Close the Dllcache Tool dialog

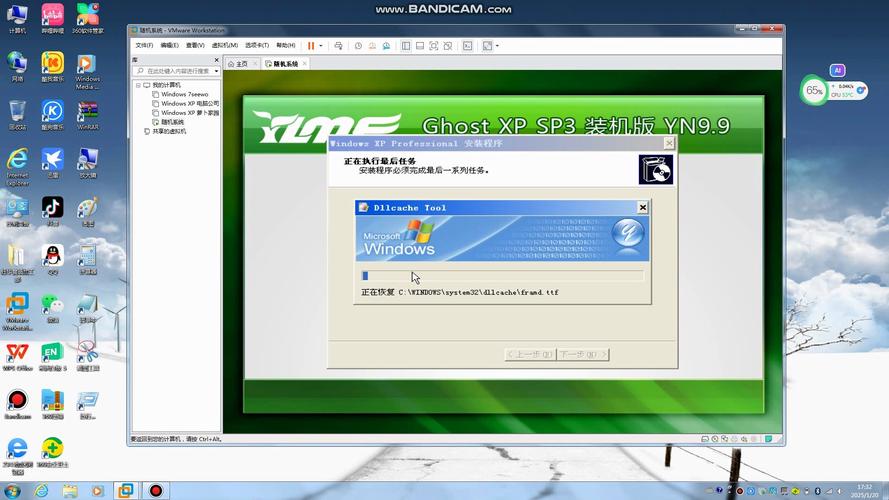pyautogui.click(x=642, y=207)
